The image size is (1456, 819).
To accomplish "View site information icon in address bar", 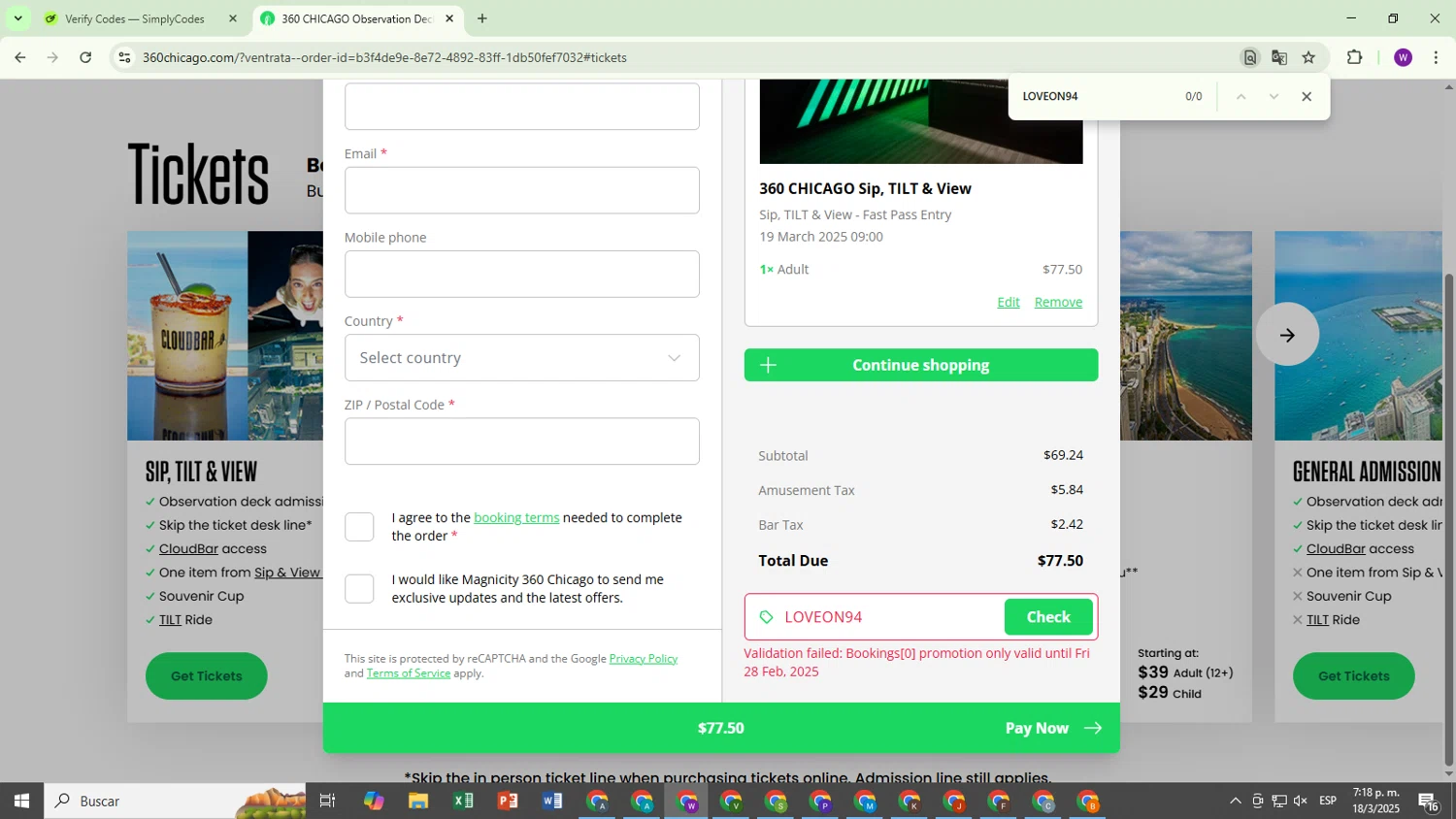I will click(x=124, y=57).
